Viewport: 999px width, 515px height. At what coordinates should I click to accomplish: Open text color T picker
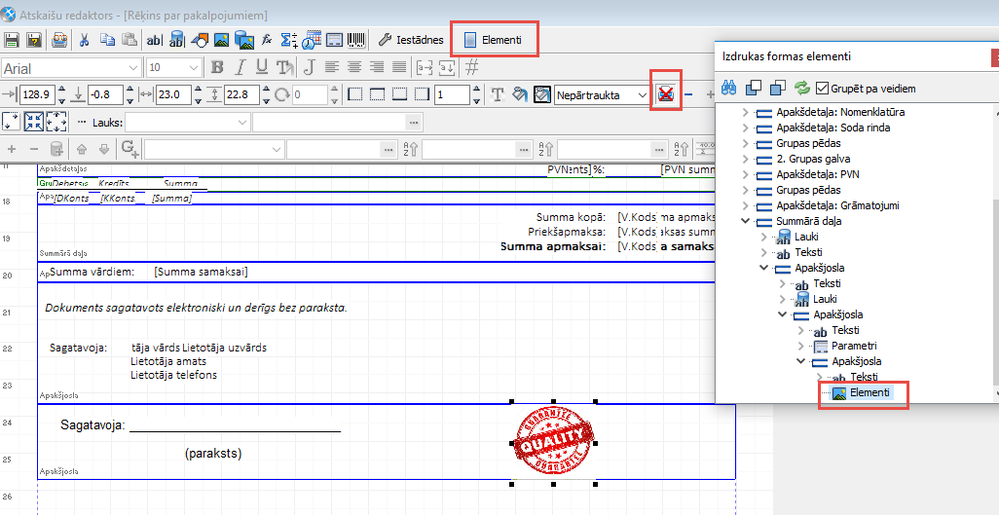498,95
